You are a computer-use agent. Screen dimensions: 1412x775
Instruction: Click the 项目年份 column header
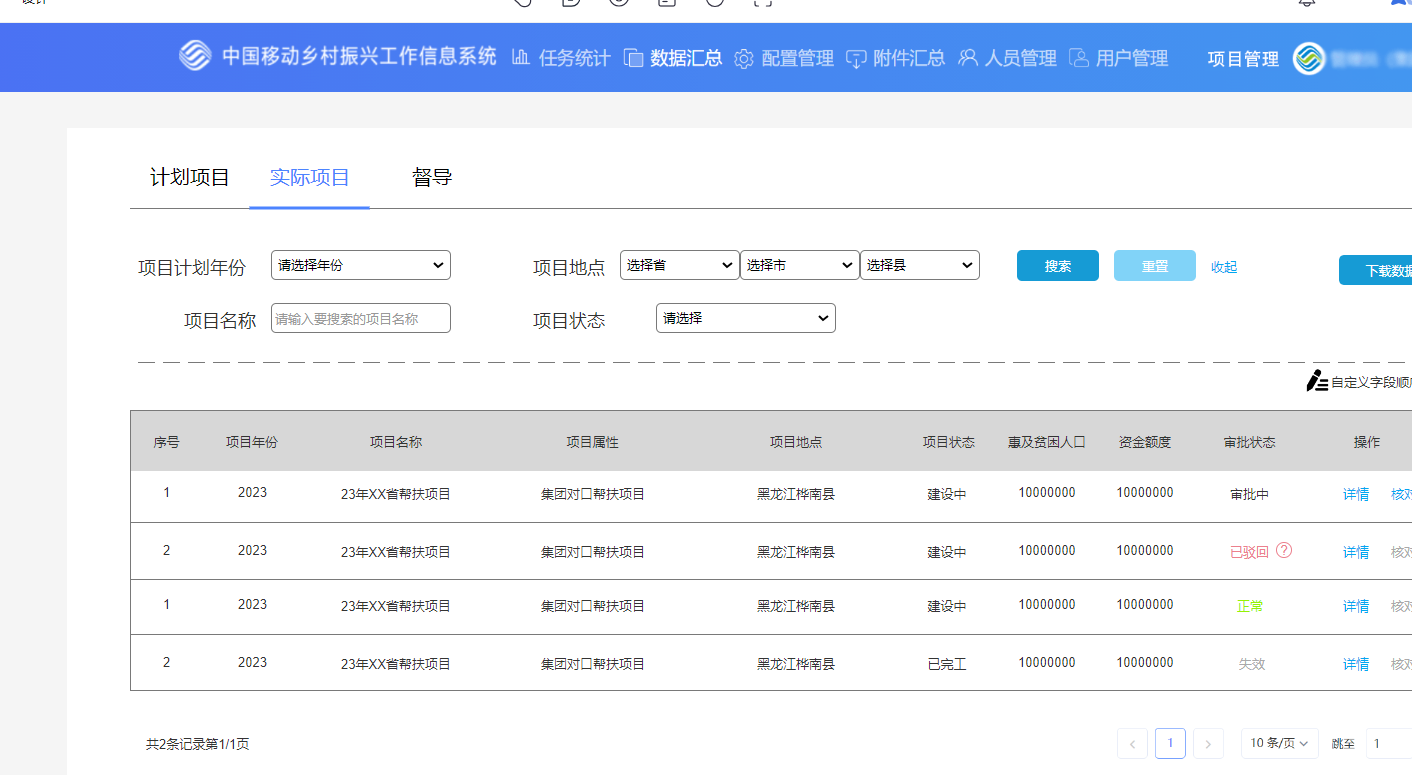point(252,442)
